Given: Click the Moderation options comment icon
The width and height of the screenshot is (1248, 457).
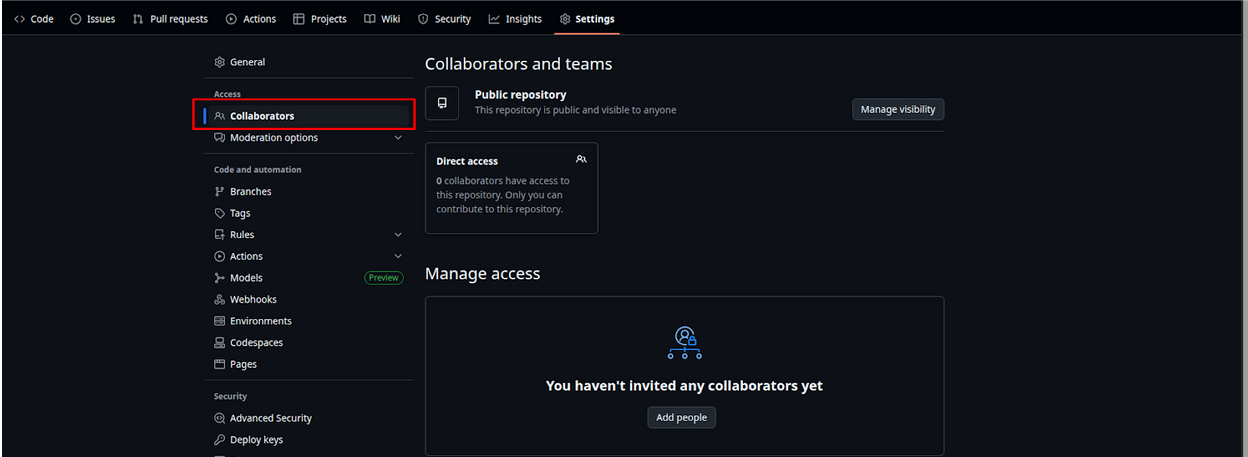Looking at the screenshot, I should (220, 138).
